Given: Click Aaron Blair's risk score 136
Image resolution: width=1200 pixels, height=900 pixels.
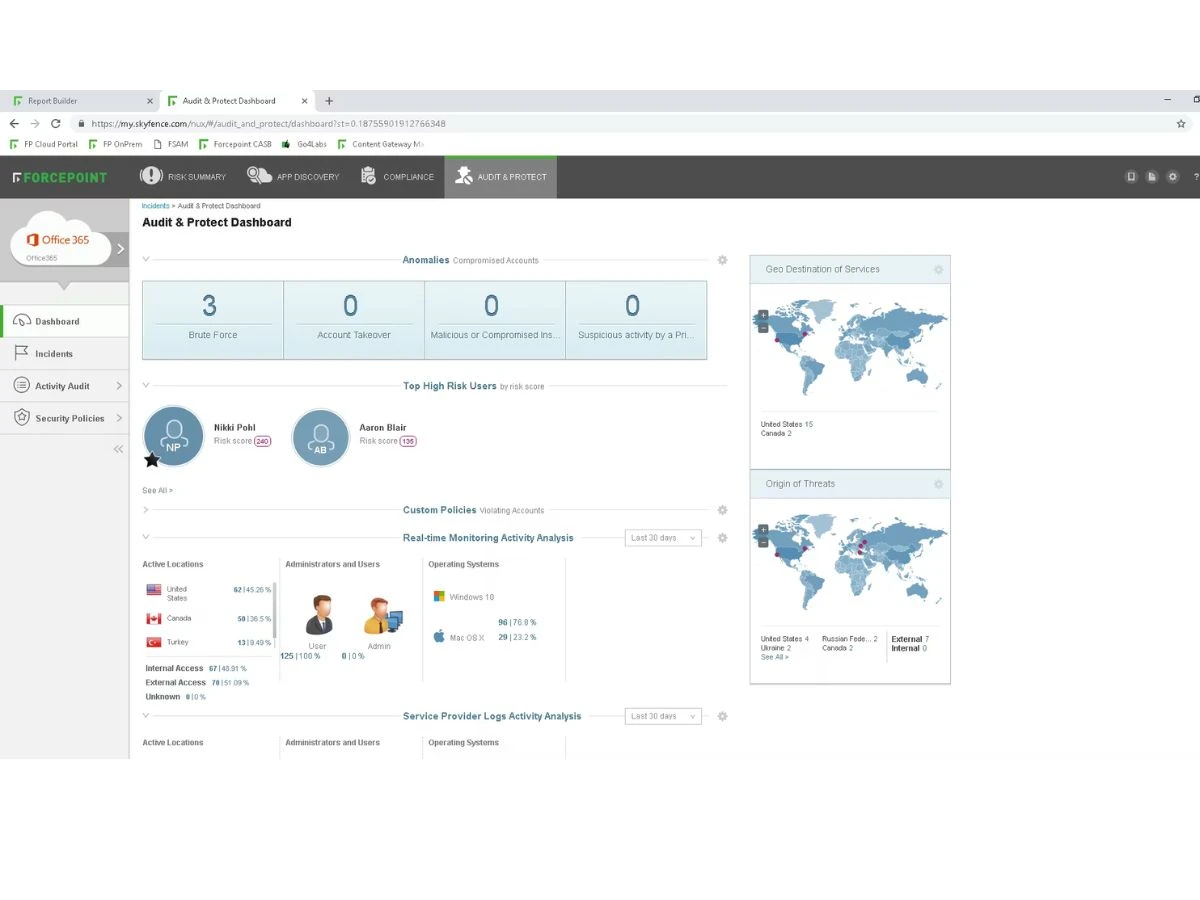Looking at the screenshot, I should point(408,441).
